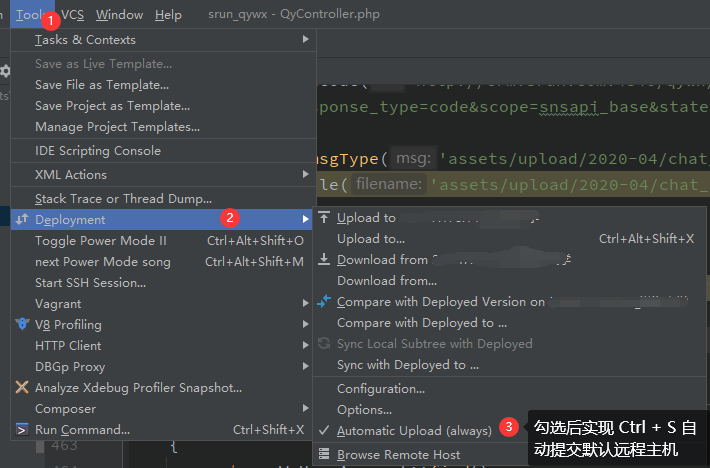Click the Browse Remote Host icon

tap(324, 454)
